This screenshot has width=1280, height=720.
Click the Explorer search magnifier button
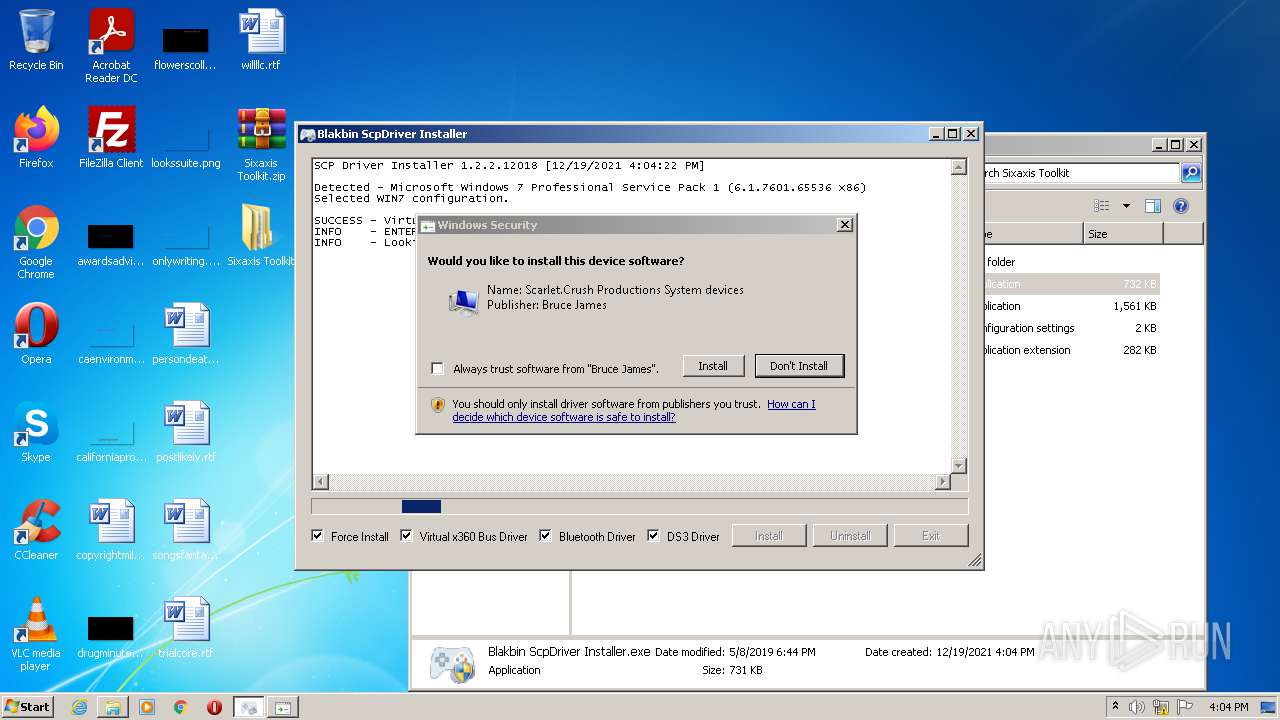1191,173
